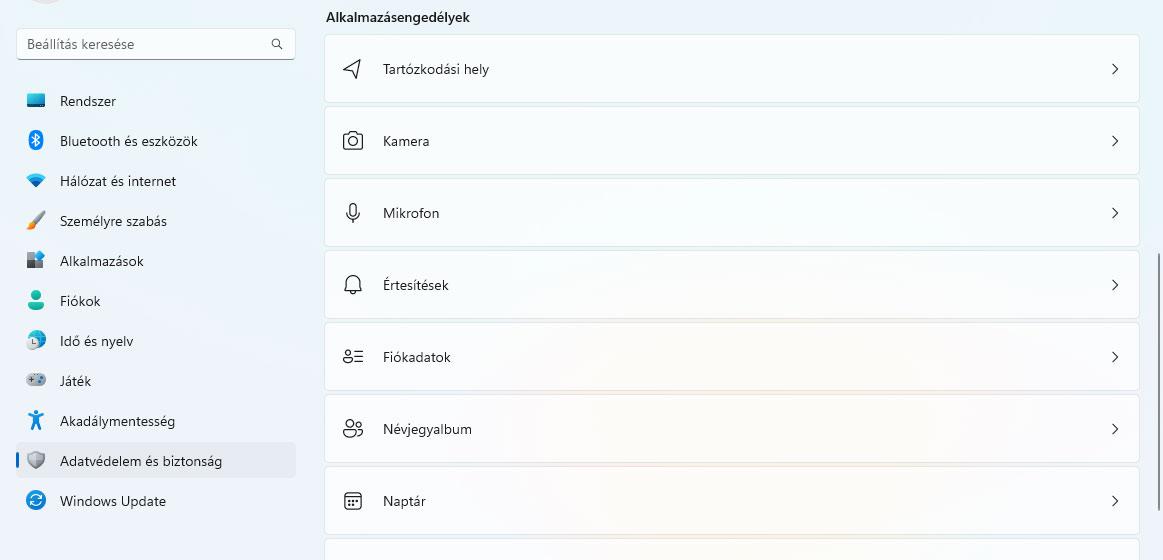Open Értesítések row chevron
This screenshot has width=1163, height=560.
pos(1115,285)
